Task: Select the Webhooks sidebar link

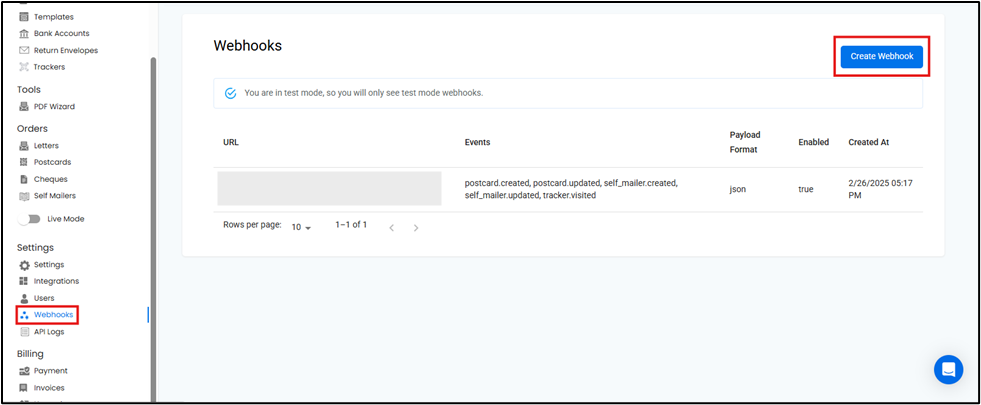Action: pos(53,315)
